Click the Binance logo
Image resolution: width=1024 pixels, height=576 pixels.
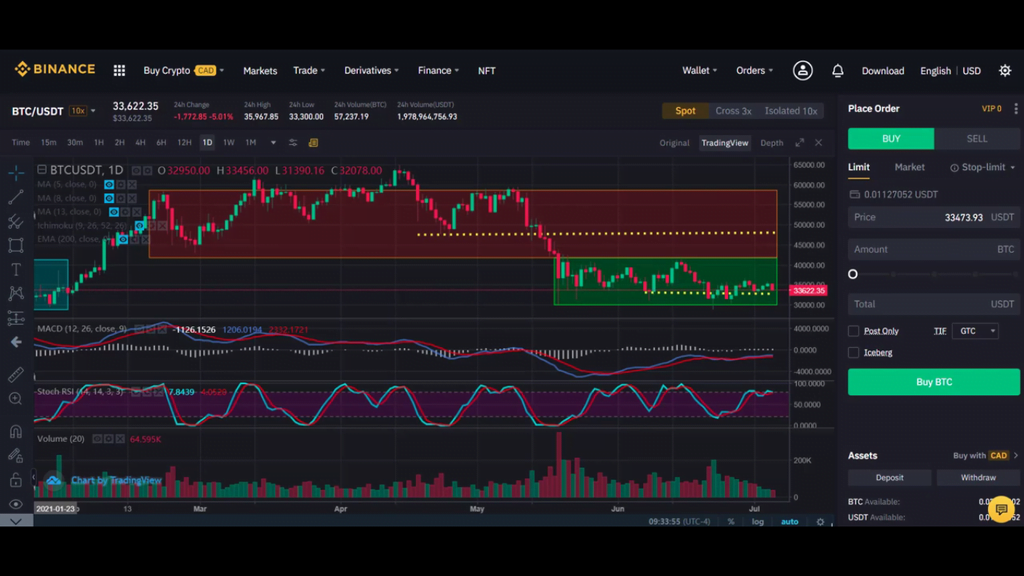coord(55,69)
